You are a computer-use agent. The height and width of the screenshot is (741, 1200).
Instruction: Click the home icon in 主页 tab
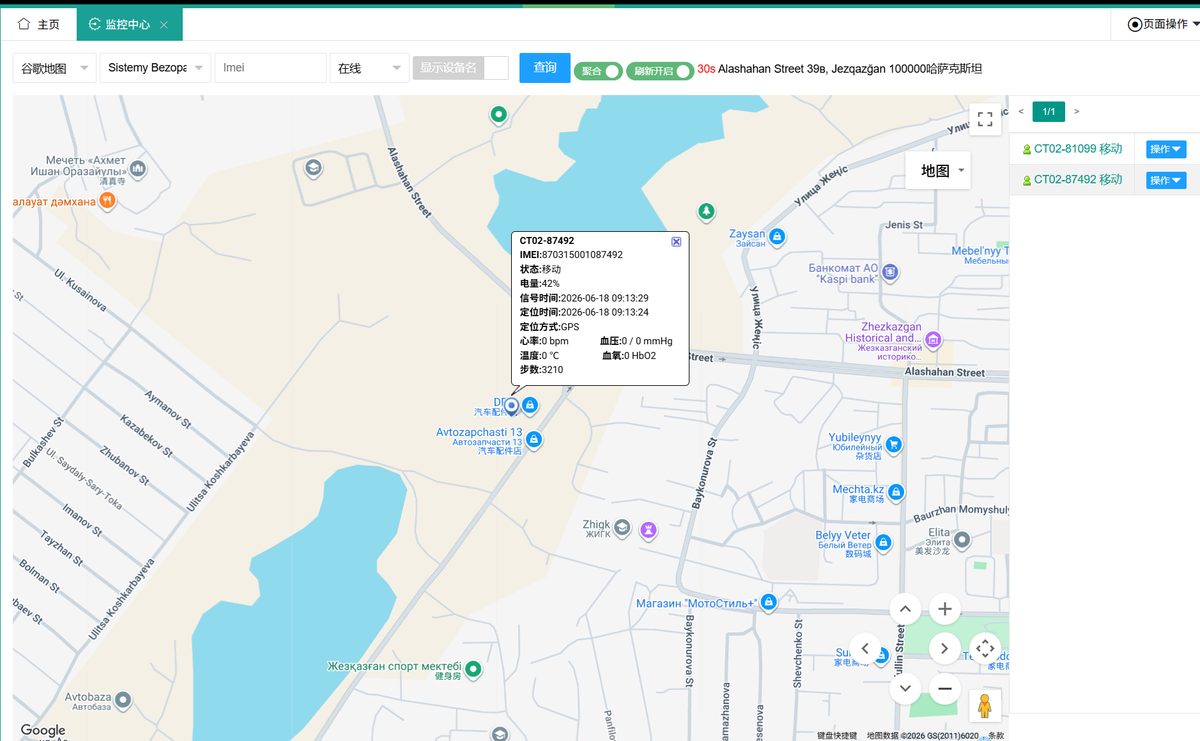[24, 24]
